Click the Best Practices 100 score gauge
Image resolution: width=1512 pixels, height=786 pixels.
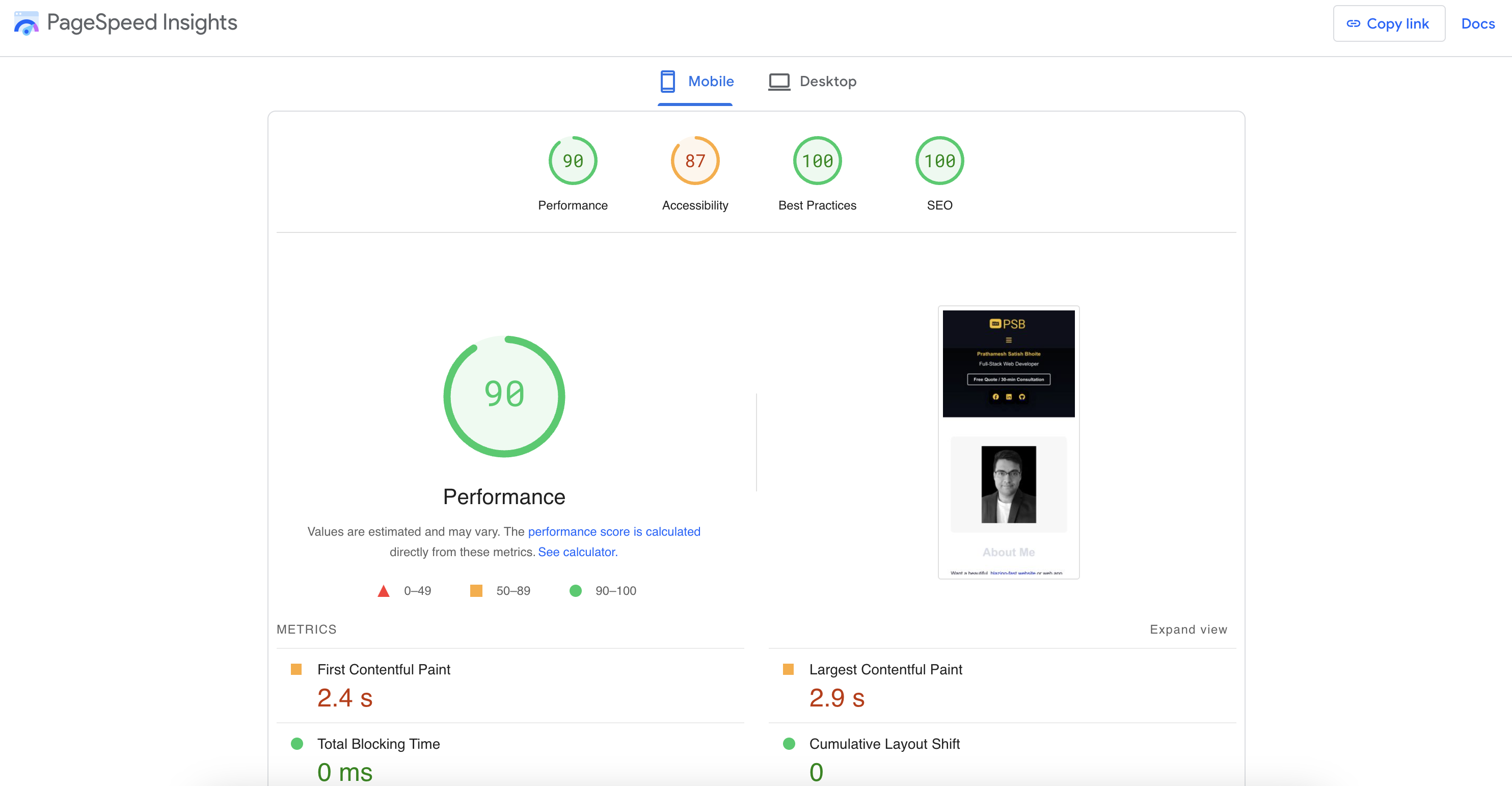point(817,161)
